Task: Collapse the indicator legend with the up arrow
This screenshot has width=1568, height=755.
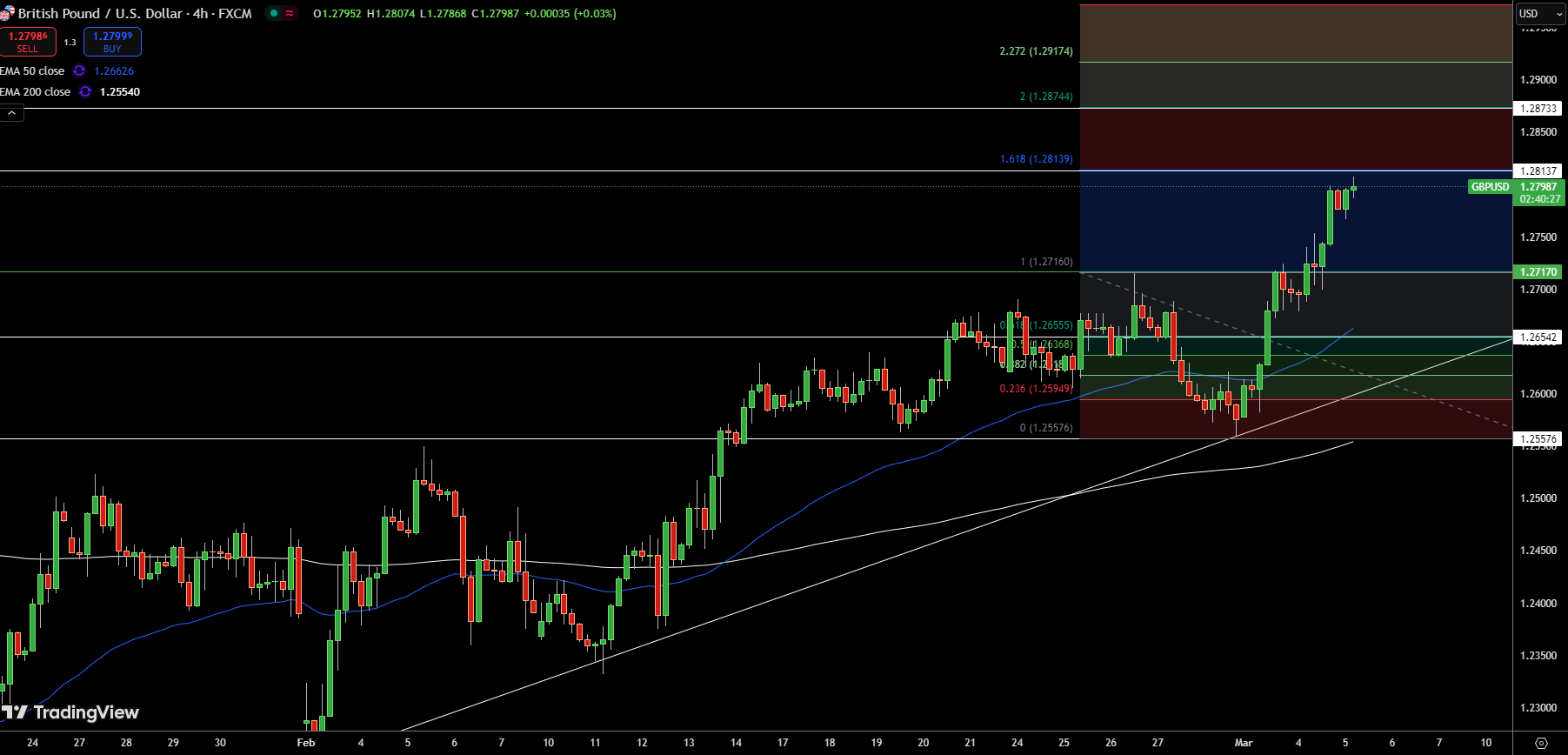Action: pos(12,113)
